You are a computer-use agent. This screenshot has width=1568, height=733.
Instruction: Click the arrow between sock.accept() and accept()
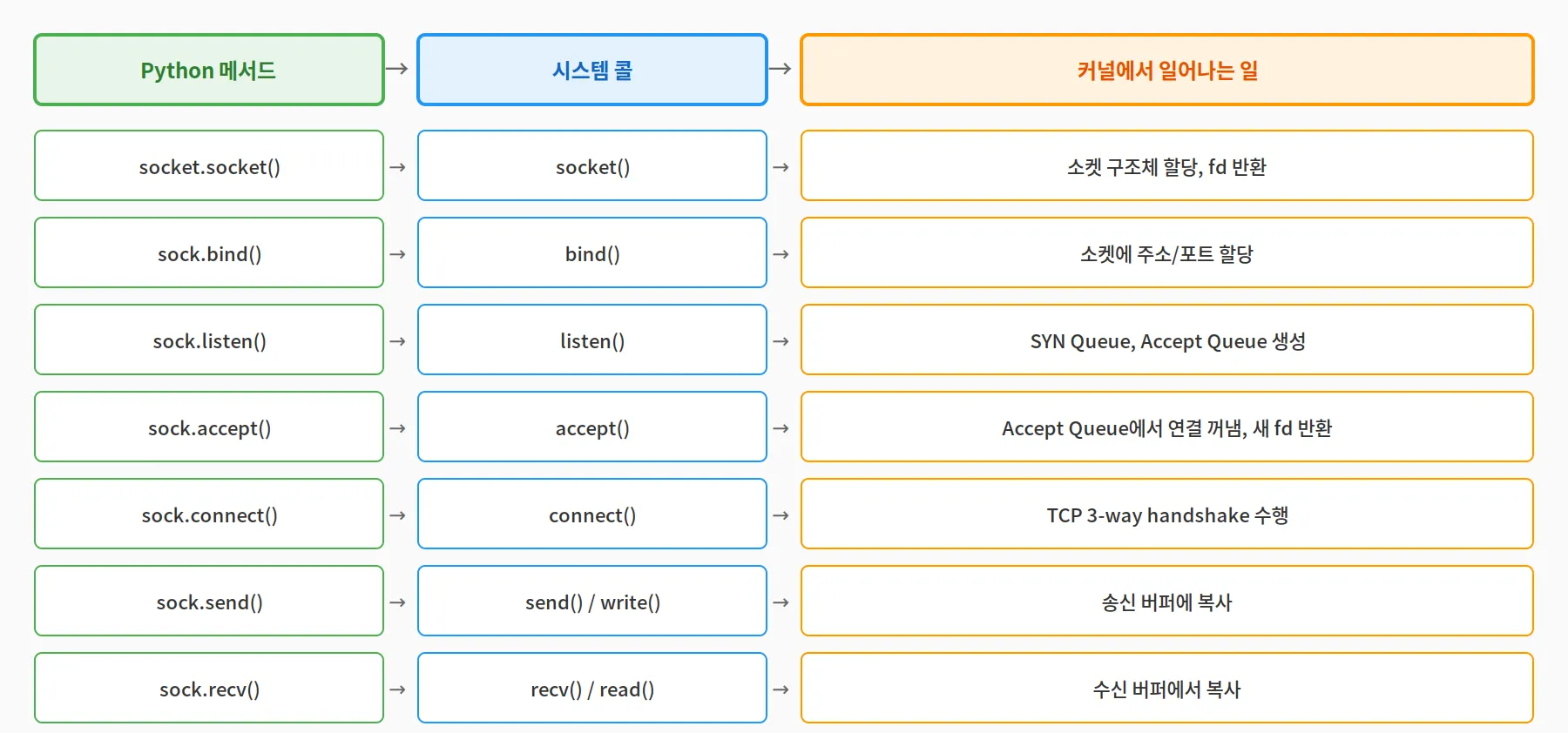(x=397, y=428)
